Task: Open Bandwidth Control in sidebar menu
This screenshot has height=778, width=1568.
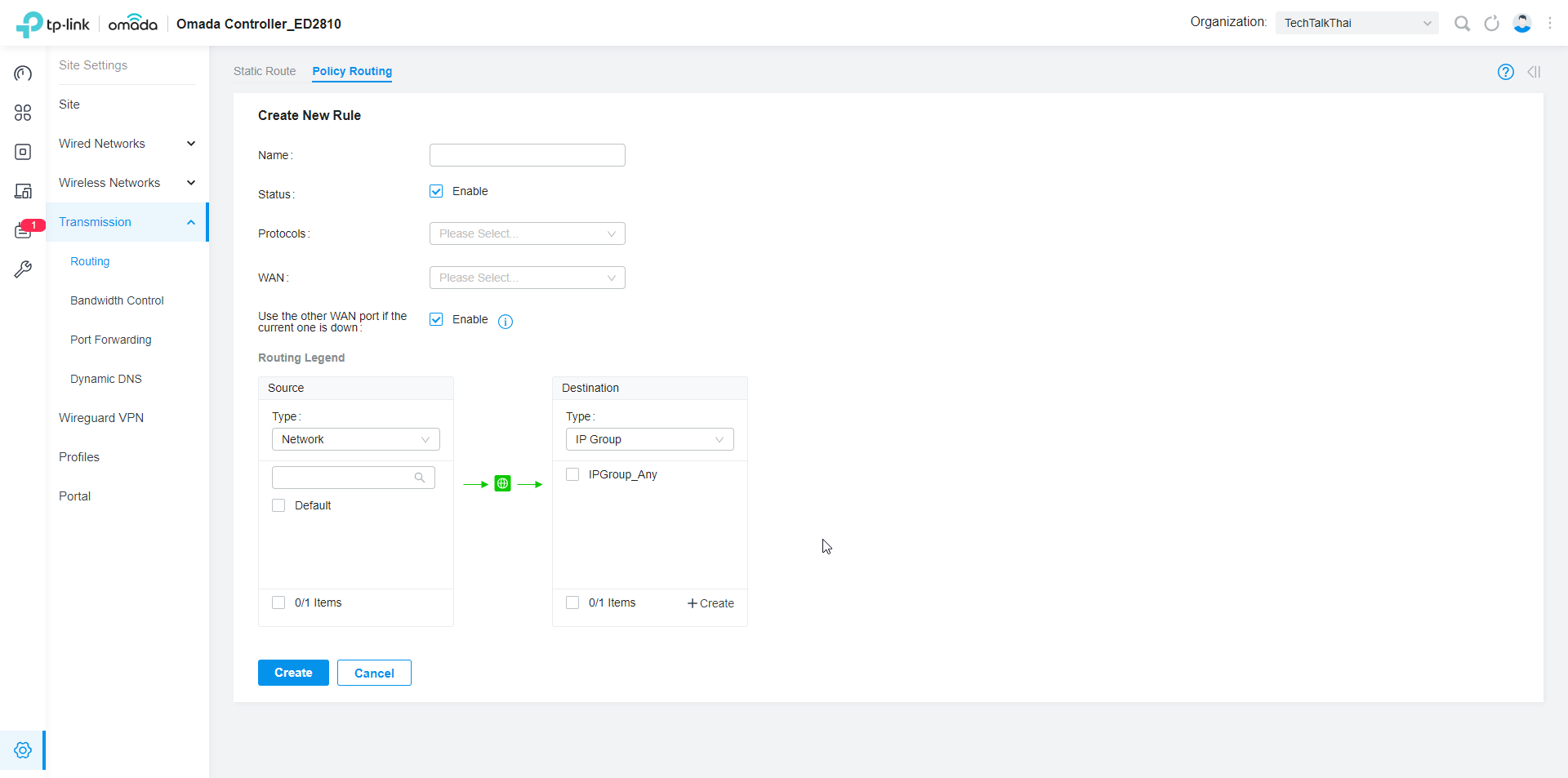Action: (x=117, y=300)
